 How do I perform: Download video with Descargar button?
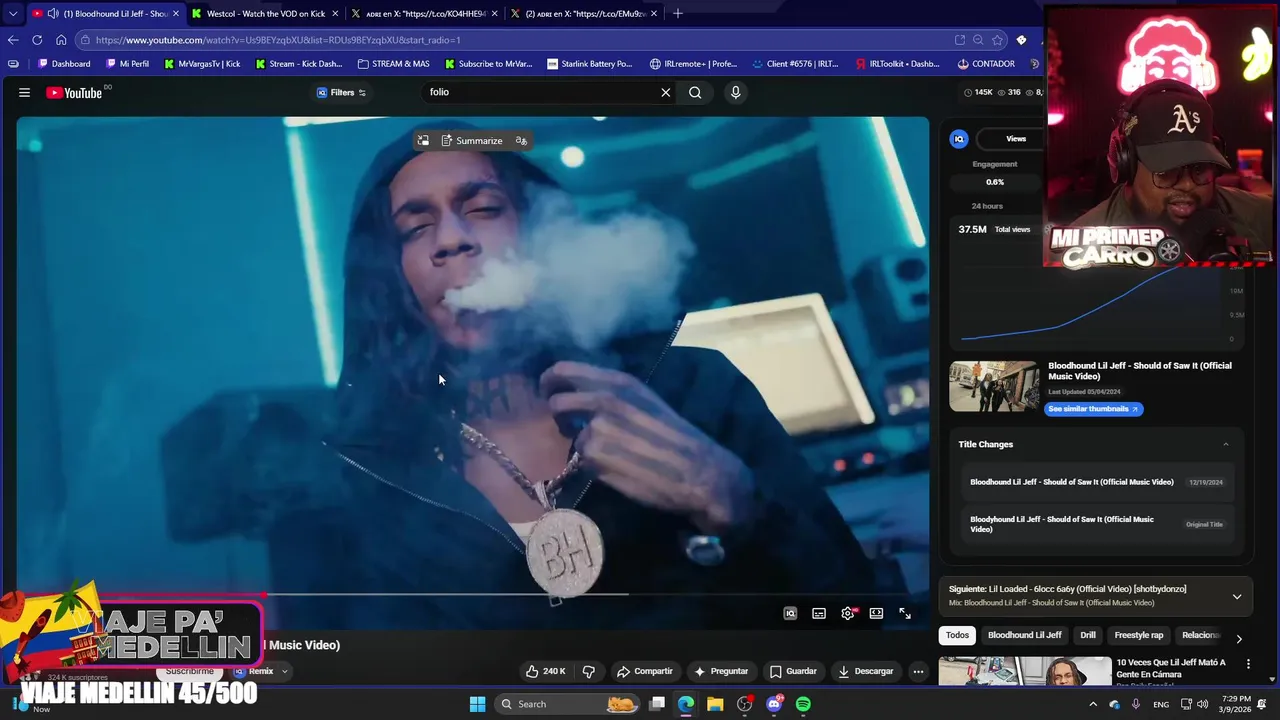click(865, 671)
